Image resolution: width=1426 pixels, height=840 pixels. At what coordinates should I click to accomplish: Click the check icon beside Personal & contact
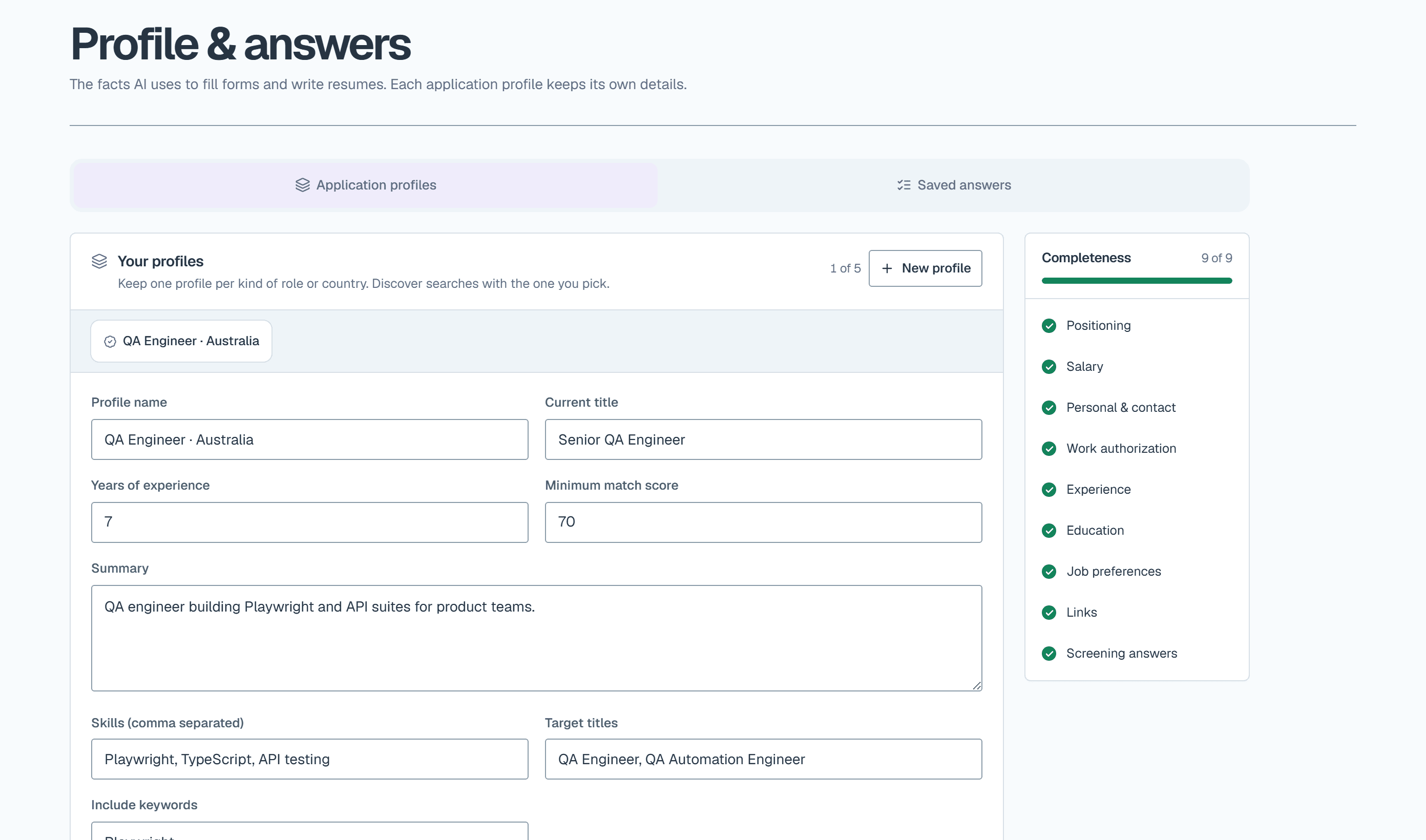coord(1049,408)
